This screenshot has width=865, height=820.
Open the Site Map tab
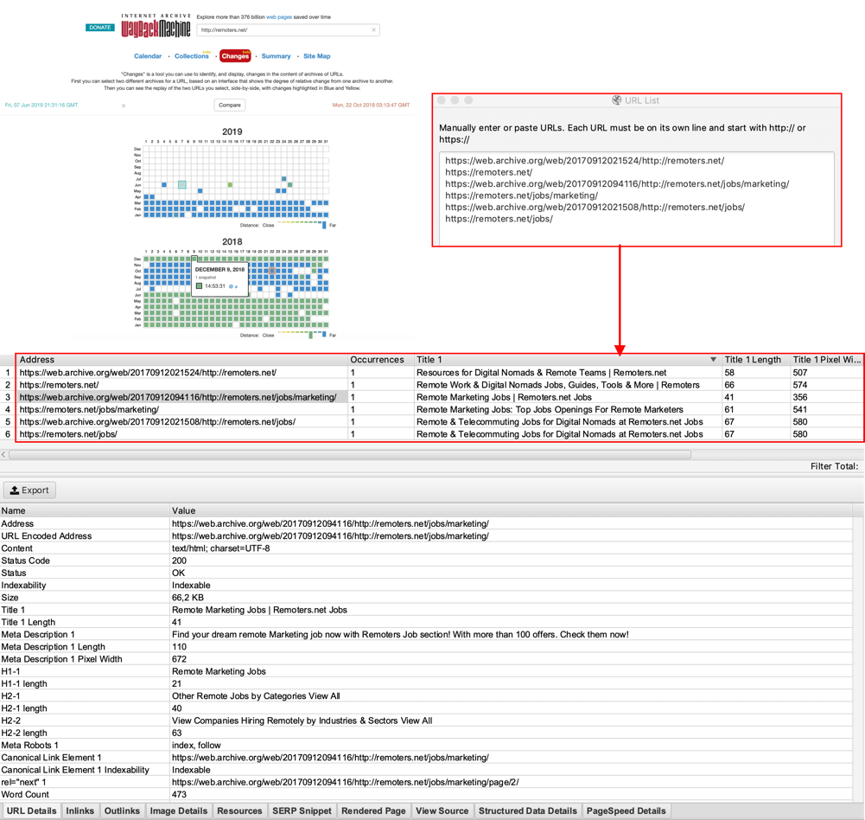[x=317, y=57]
